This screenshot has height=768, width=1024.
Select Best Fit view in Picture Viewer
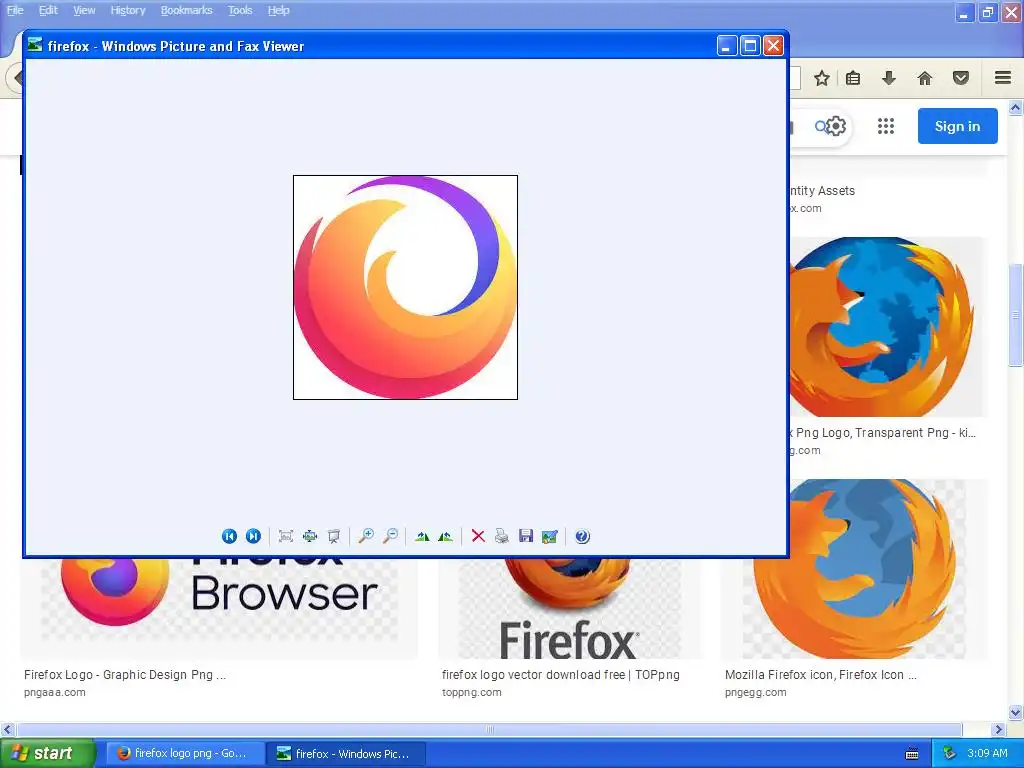coord(285,536)
